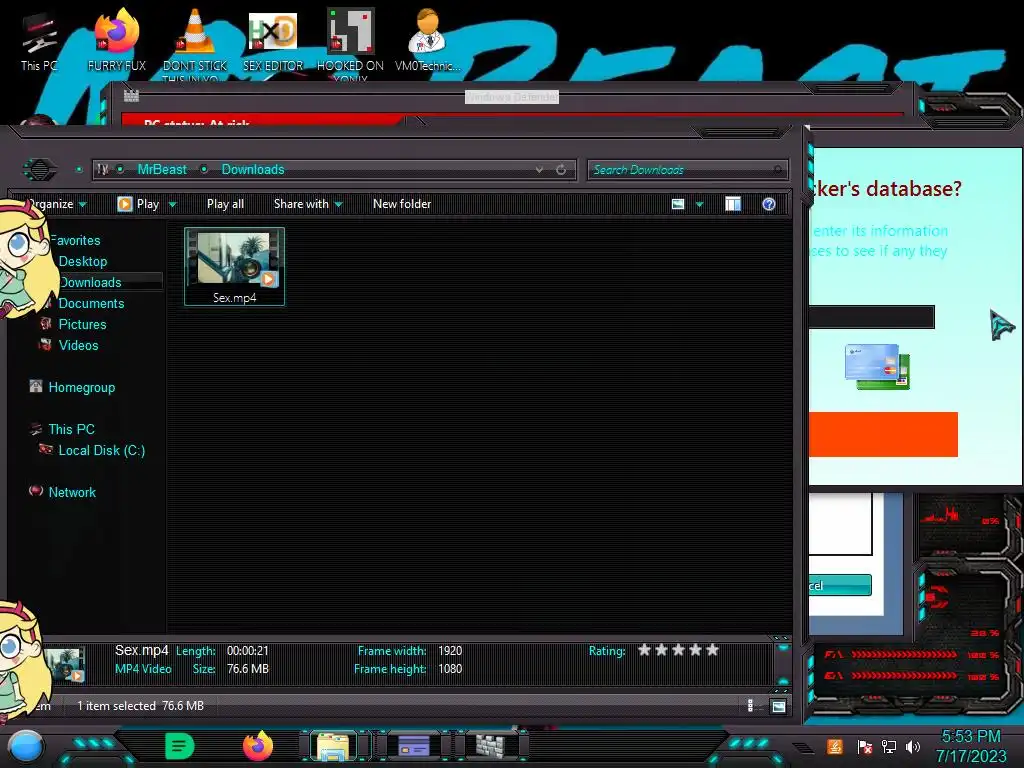Select Favorites in the navigation pane
This screenshot has height=768, width=1024.
point(76,240)
